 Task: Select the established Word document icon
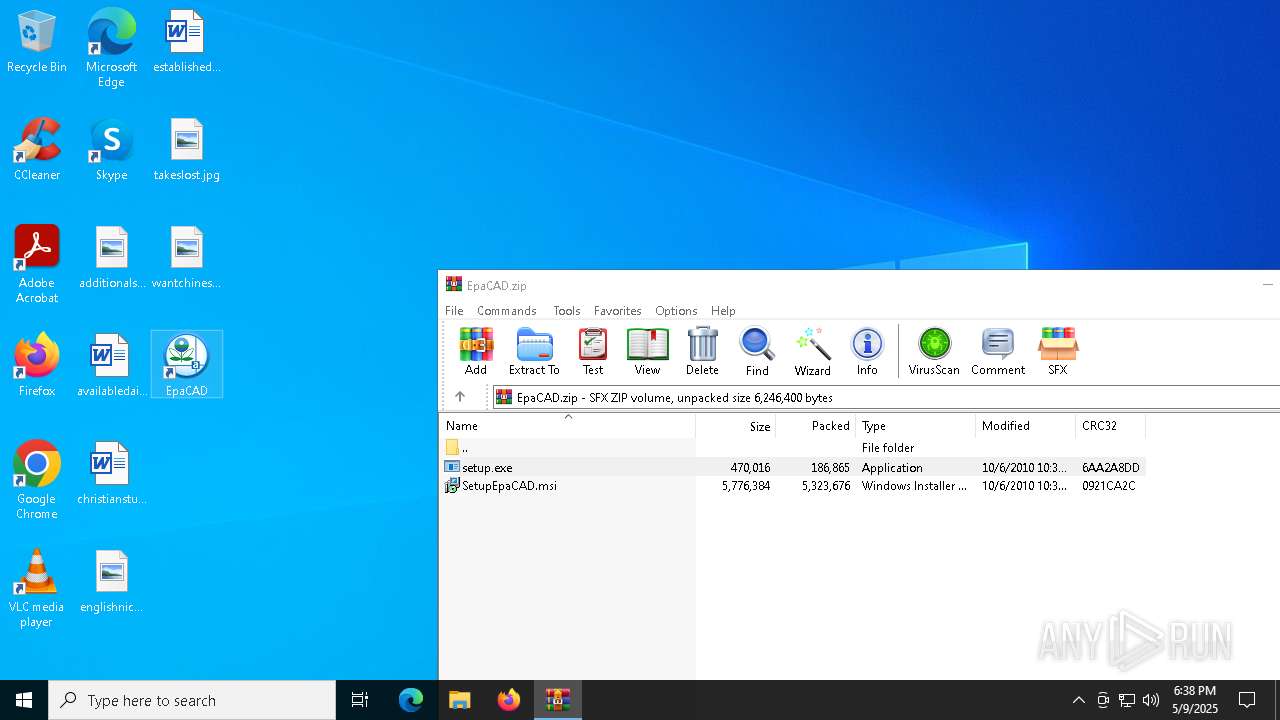[x=186, y=42]
